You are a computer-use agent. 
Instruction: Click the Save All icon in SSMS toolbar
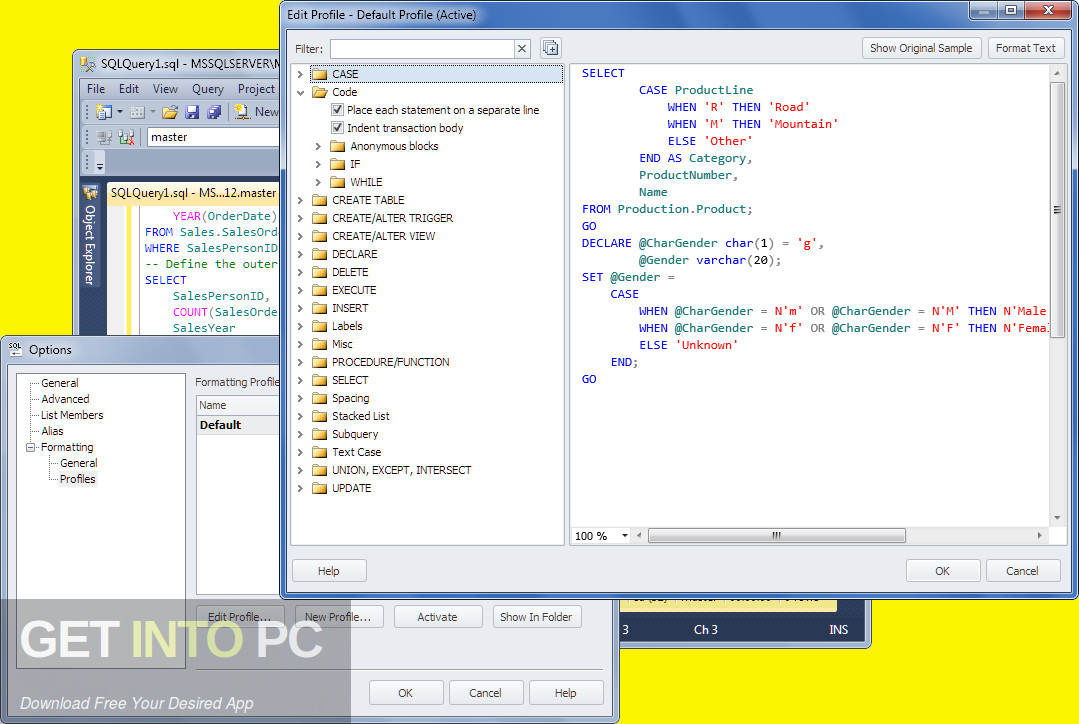click(215, 111)
